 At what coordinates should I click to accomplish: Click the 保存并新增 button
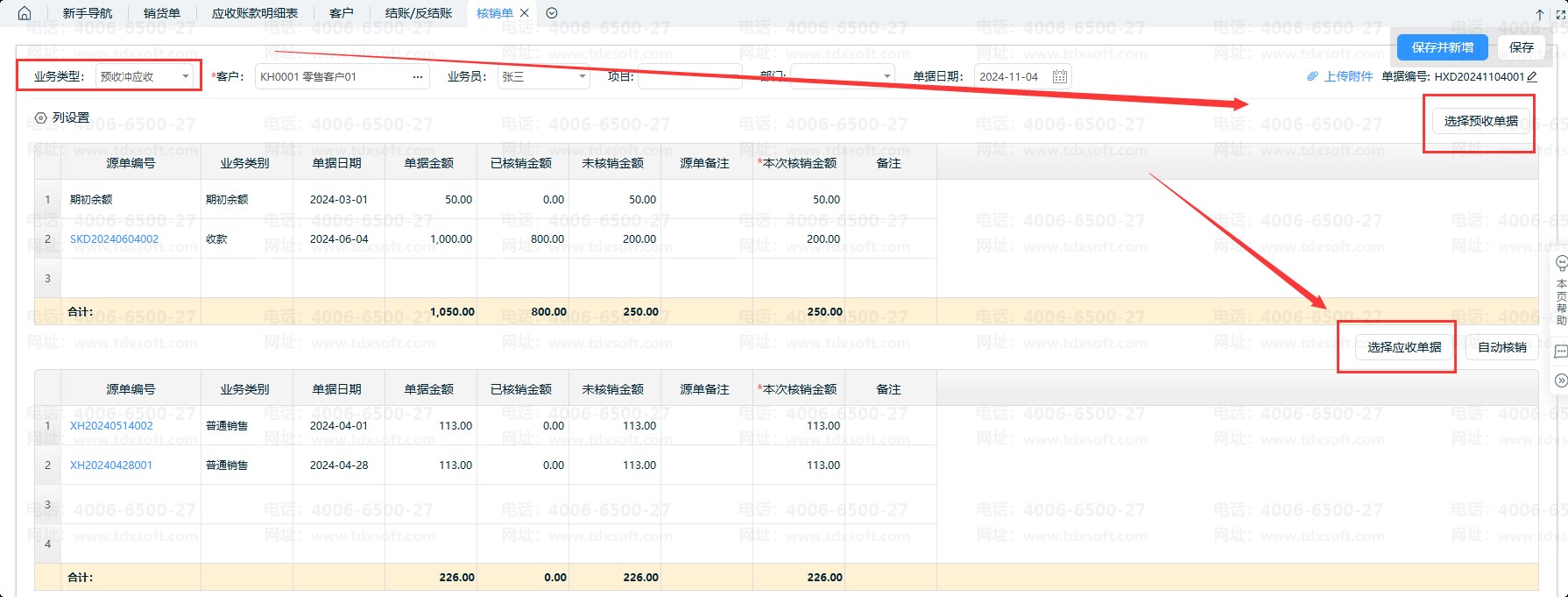[x=1442, y=47]
